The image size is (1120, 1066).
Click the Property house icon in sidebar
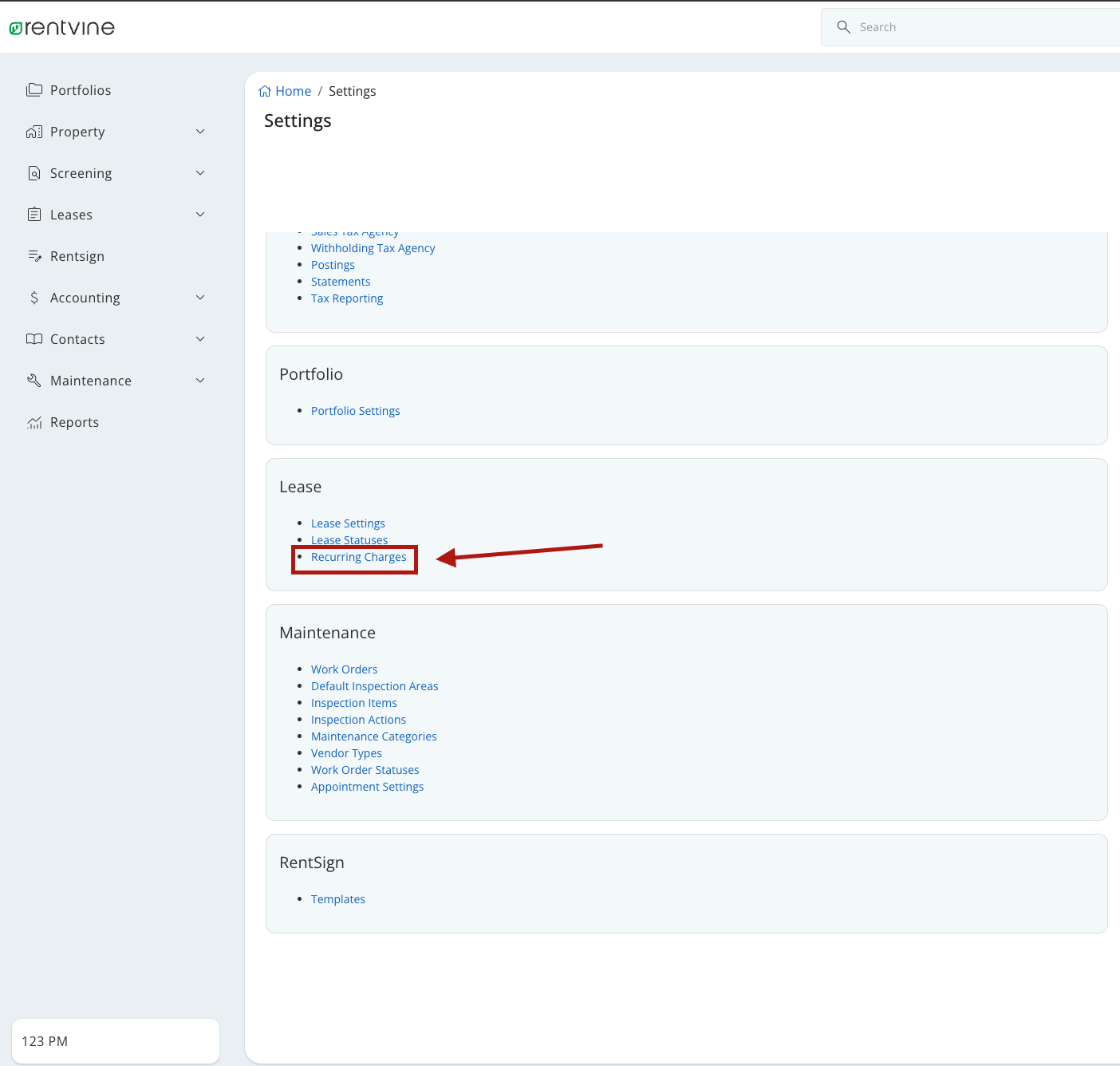coord(34,131)
